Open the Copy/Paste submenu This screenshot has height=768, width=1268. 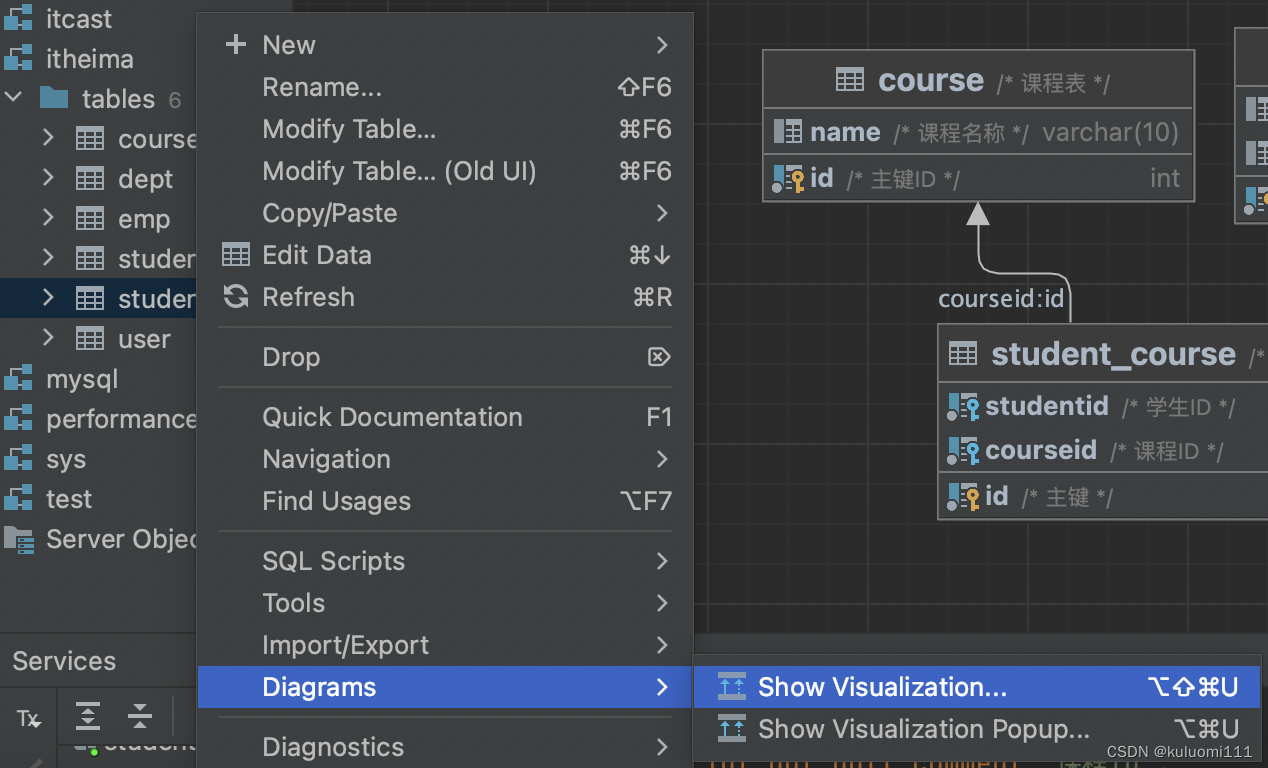445,213
